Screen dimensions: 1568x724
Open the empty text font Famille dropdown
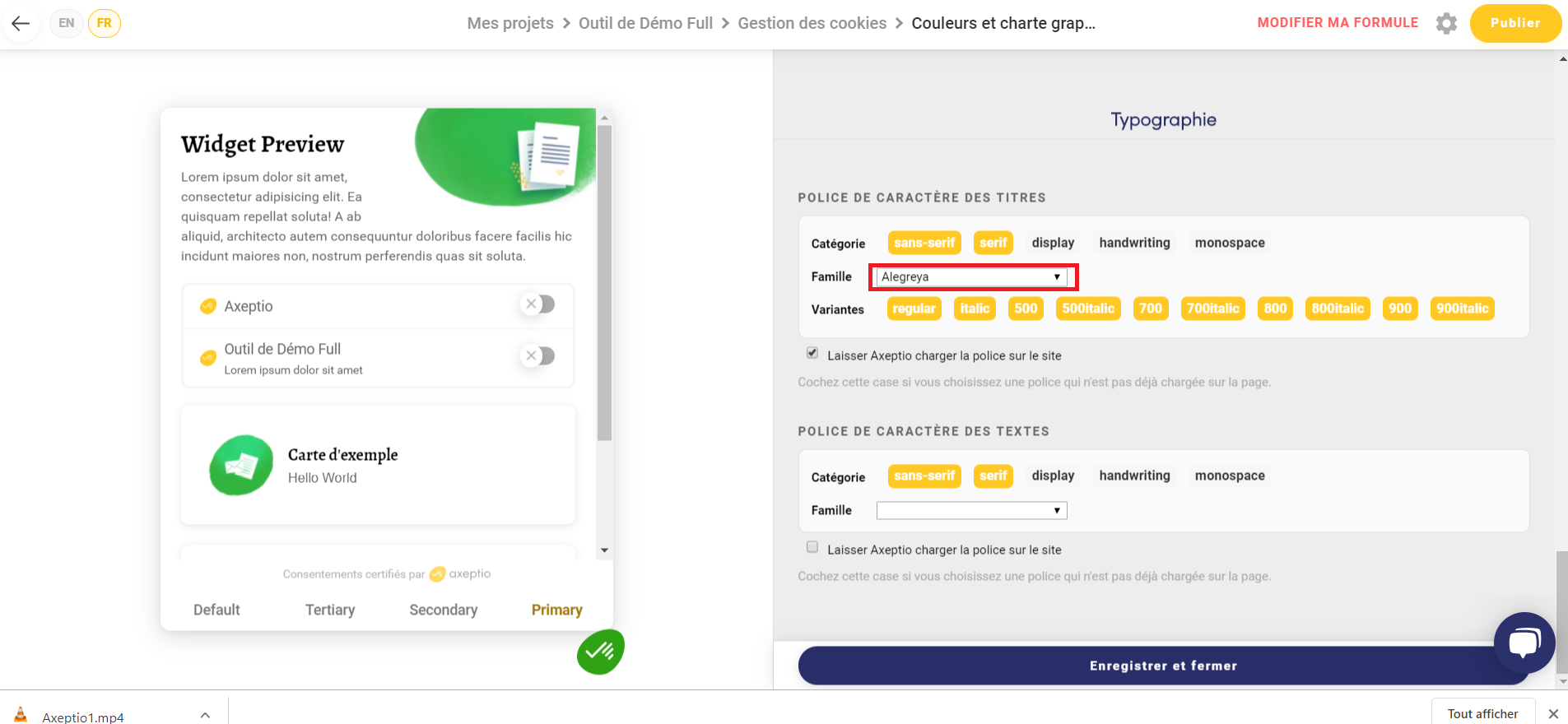[972, 511]
